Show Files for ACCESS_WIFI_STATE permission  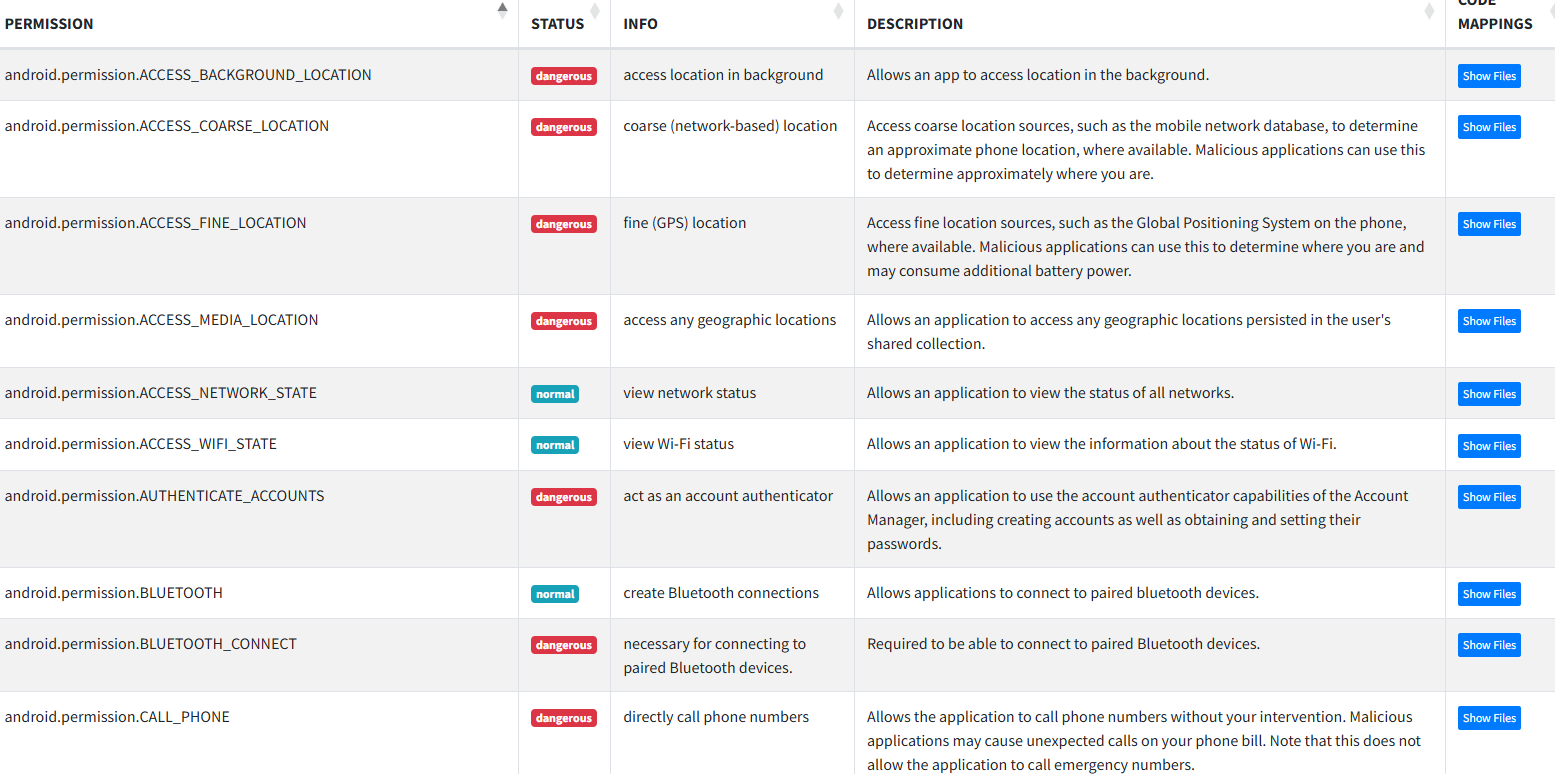pyautogui.click(x=1489, y=446)
